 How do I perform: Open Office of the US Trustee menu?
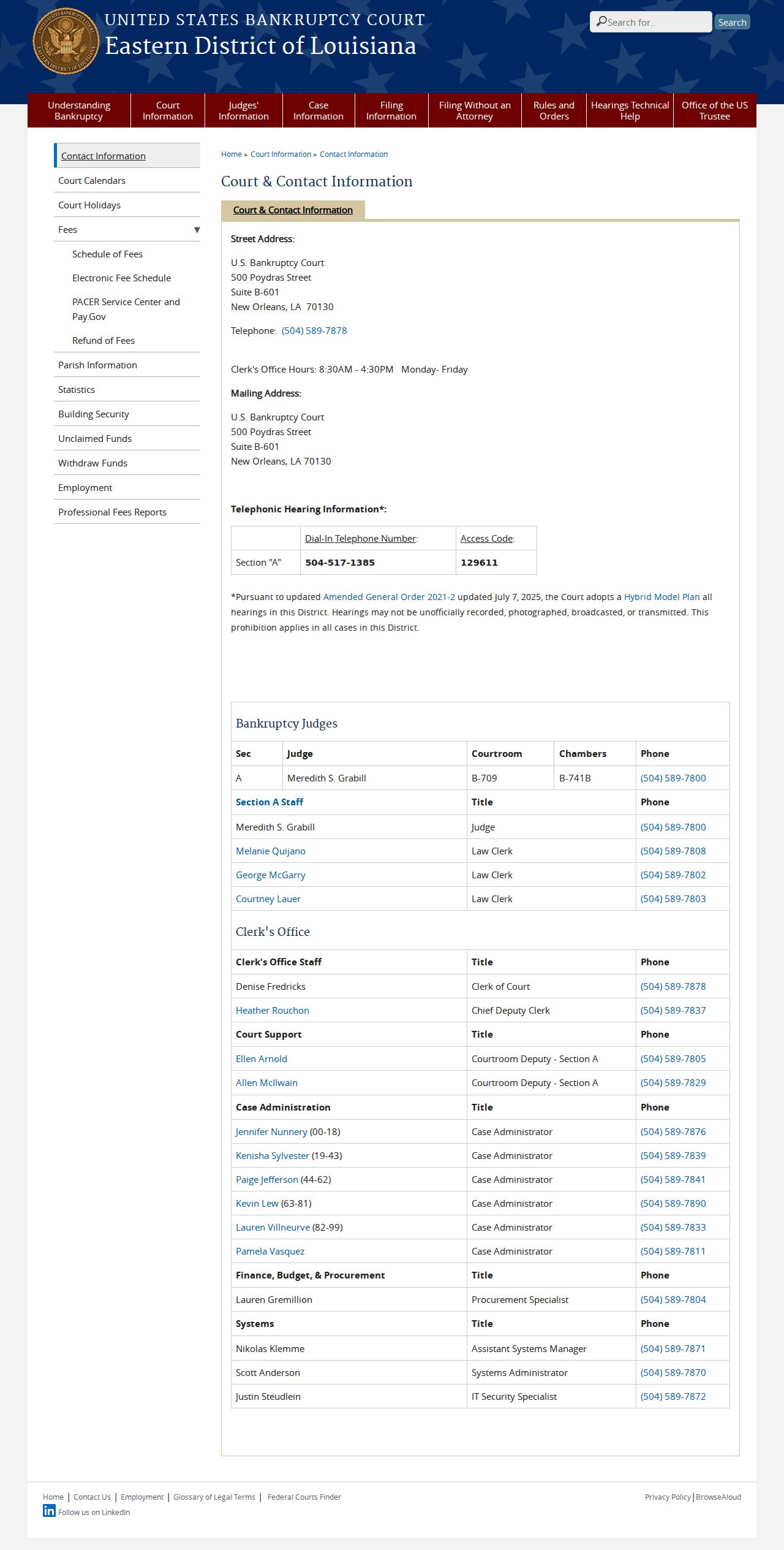(715, 110)
